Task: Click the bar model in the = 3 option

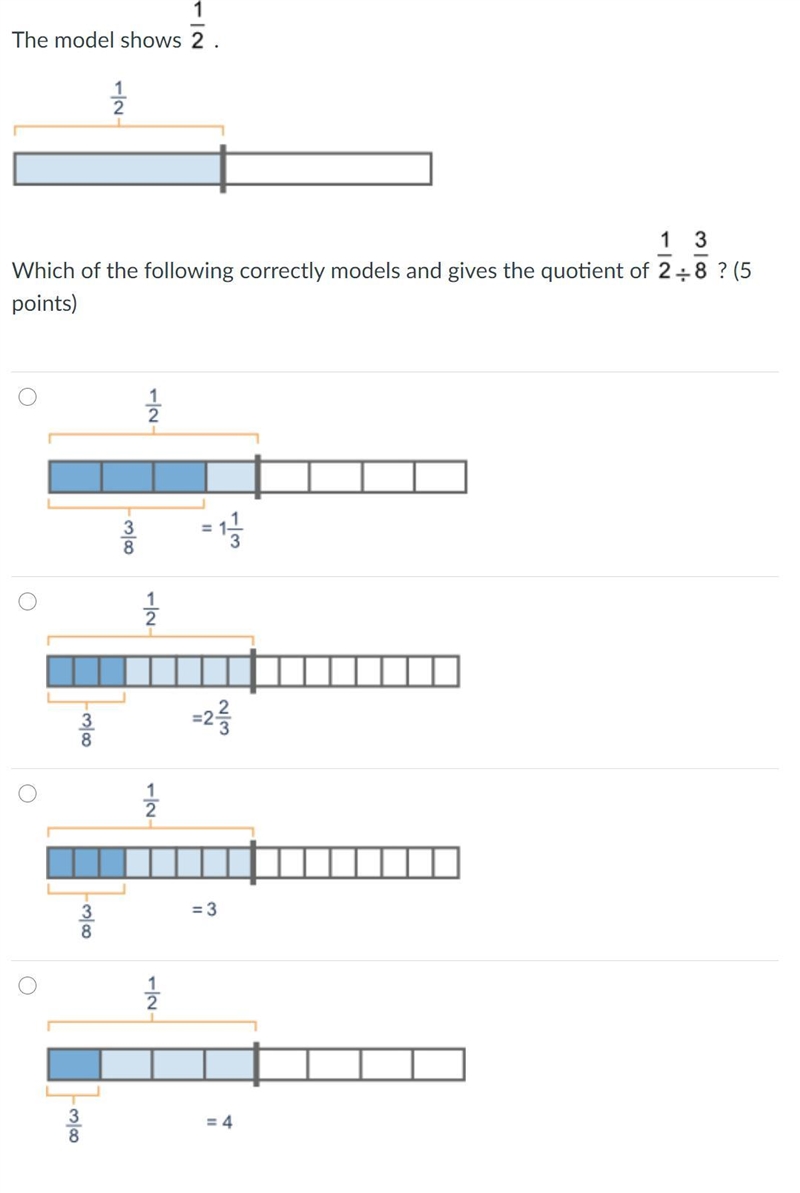Action: click(x=253, y=863)
